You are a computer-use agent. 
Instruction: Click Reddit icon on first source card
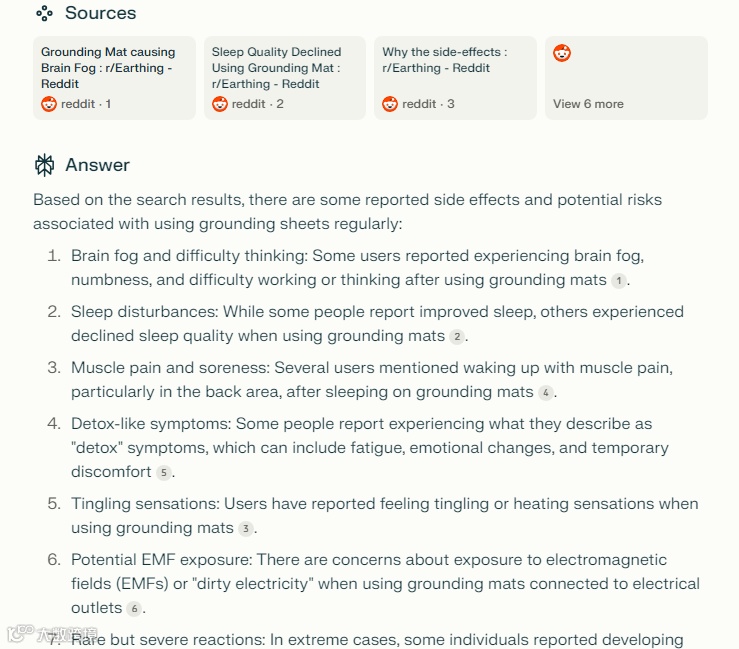pyautogui.click(x=49, y=104)
